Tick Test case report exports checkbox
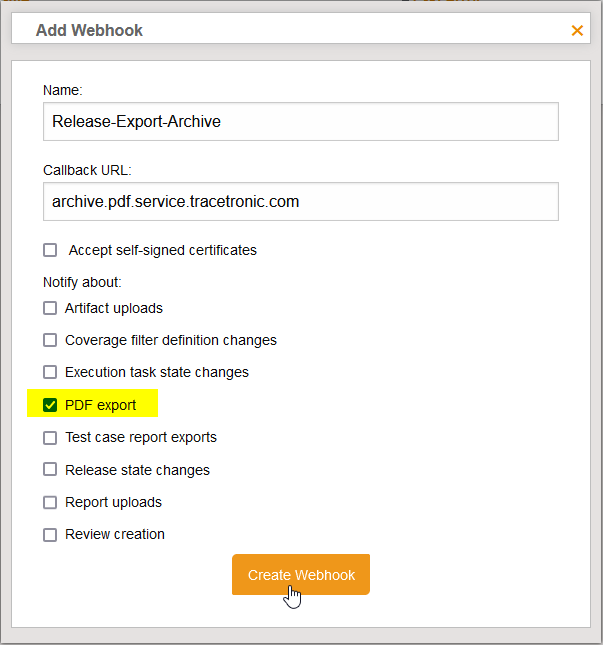 pos(50,438)
